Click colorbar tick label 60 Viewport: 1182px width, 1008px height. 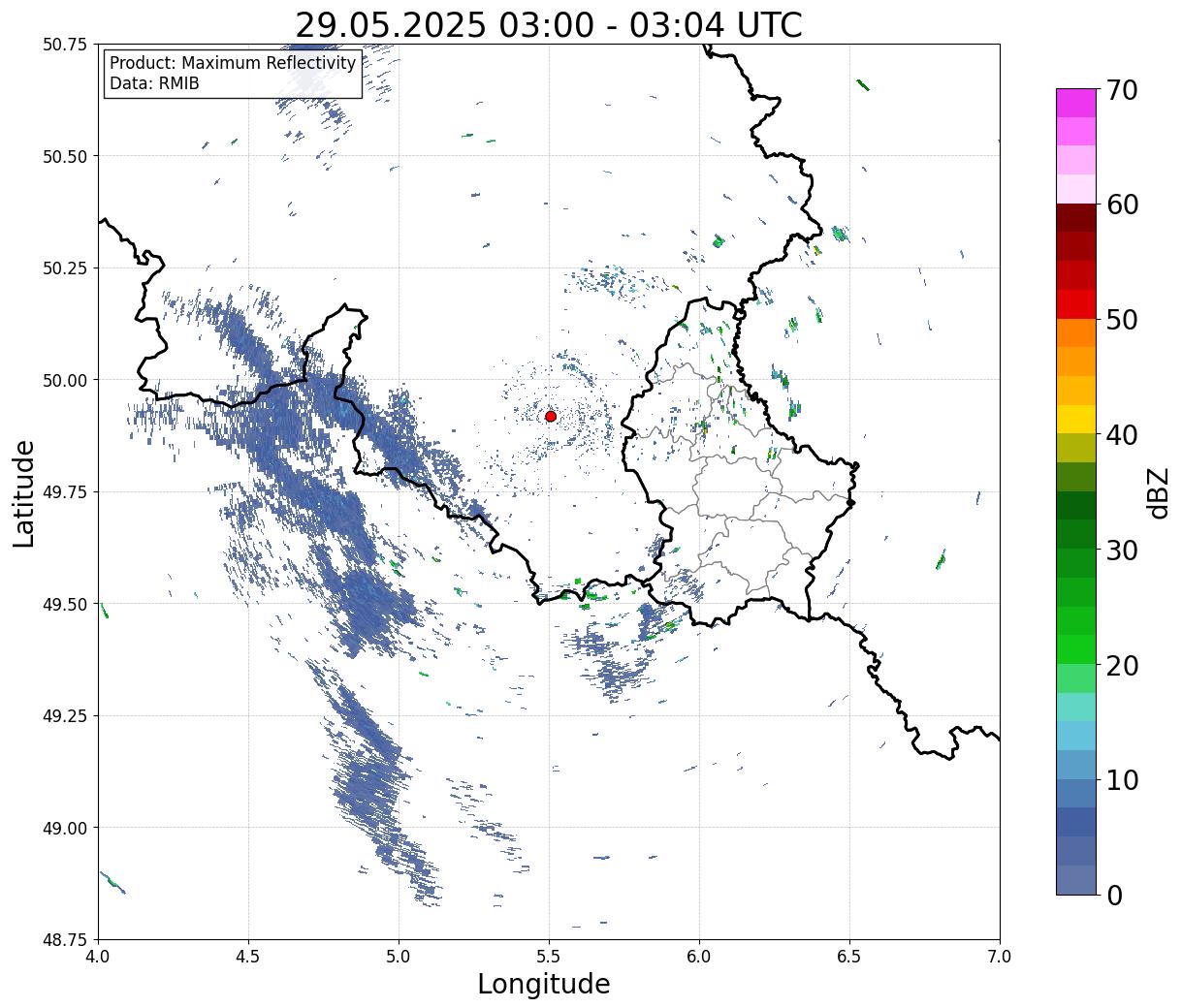pyautogui.click(x=1121, y=205)
